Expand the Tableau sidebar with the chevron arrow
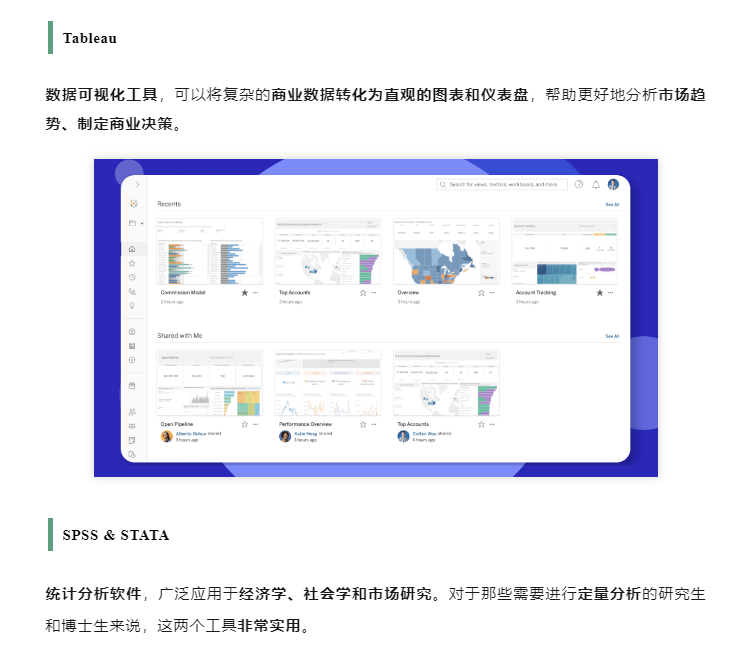This screenshot has height=649, width=750. point(137,184)
